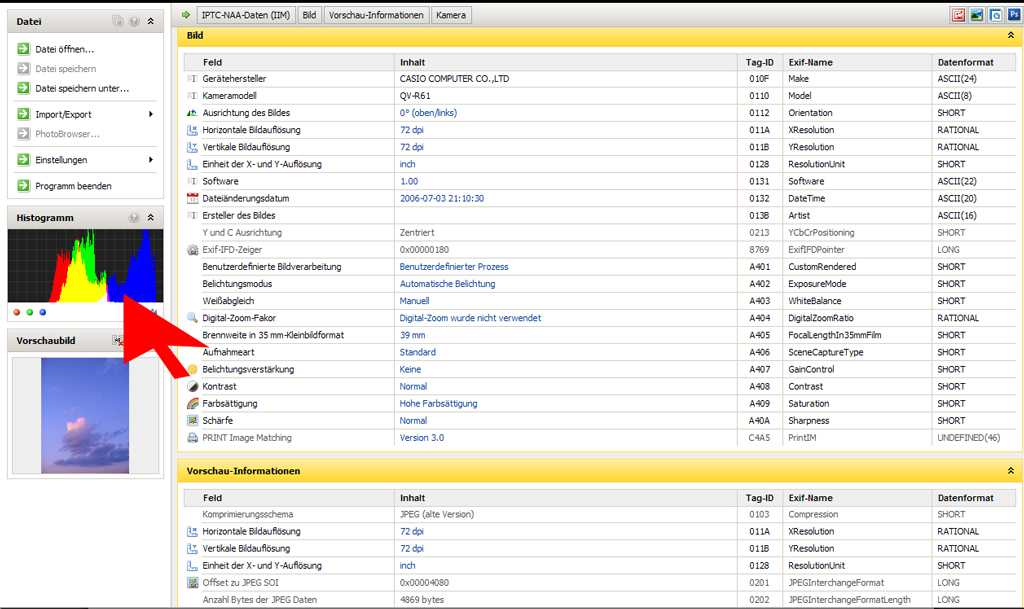Screen dimensions: 1024x609
Task: Switch to IPTC-NAA-Daten (IIM) tab
Action: click(248, 15)
